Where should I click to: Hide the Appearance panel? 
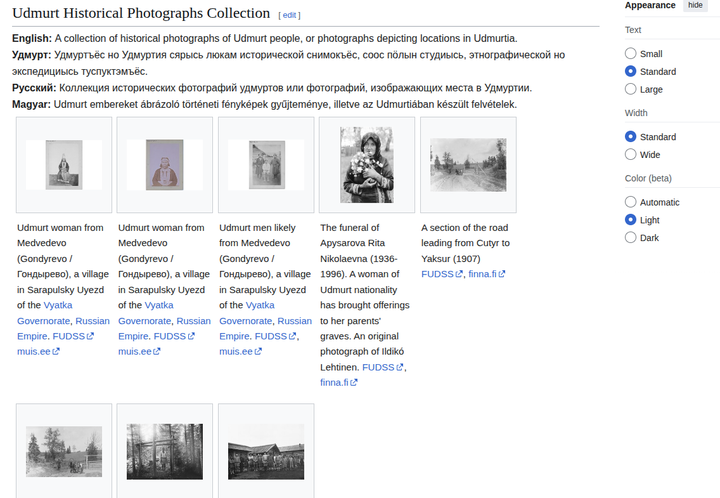pos(694,5)
